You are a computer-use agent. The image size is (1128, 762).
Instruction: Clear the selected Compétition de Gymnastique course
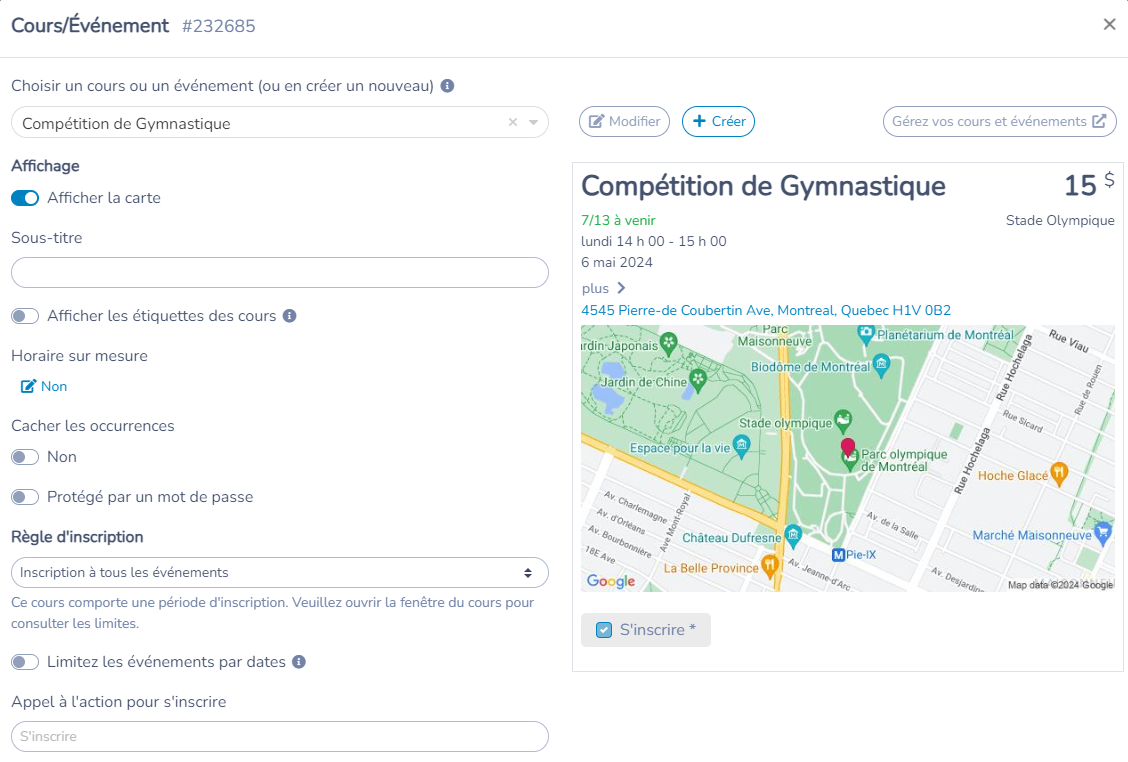pos(513,122)
